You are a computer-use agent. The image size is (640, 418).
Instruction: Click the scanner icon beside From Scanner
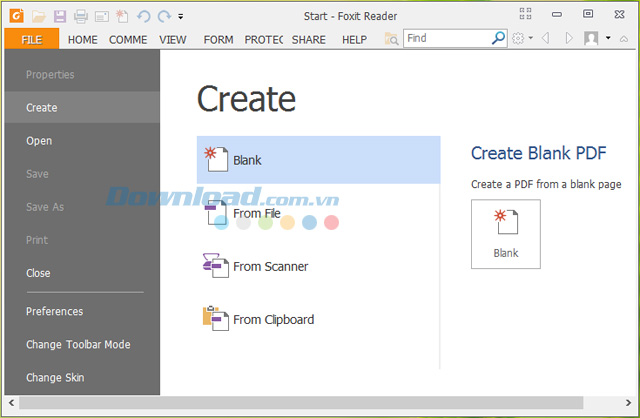click(216, 265)
